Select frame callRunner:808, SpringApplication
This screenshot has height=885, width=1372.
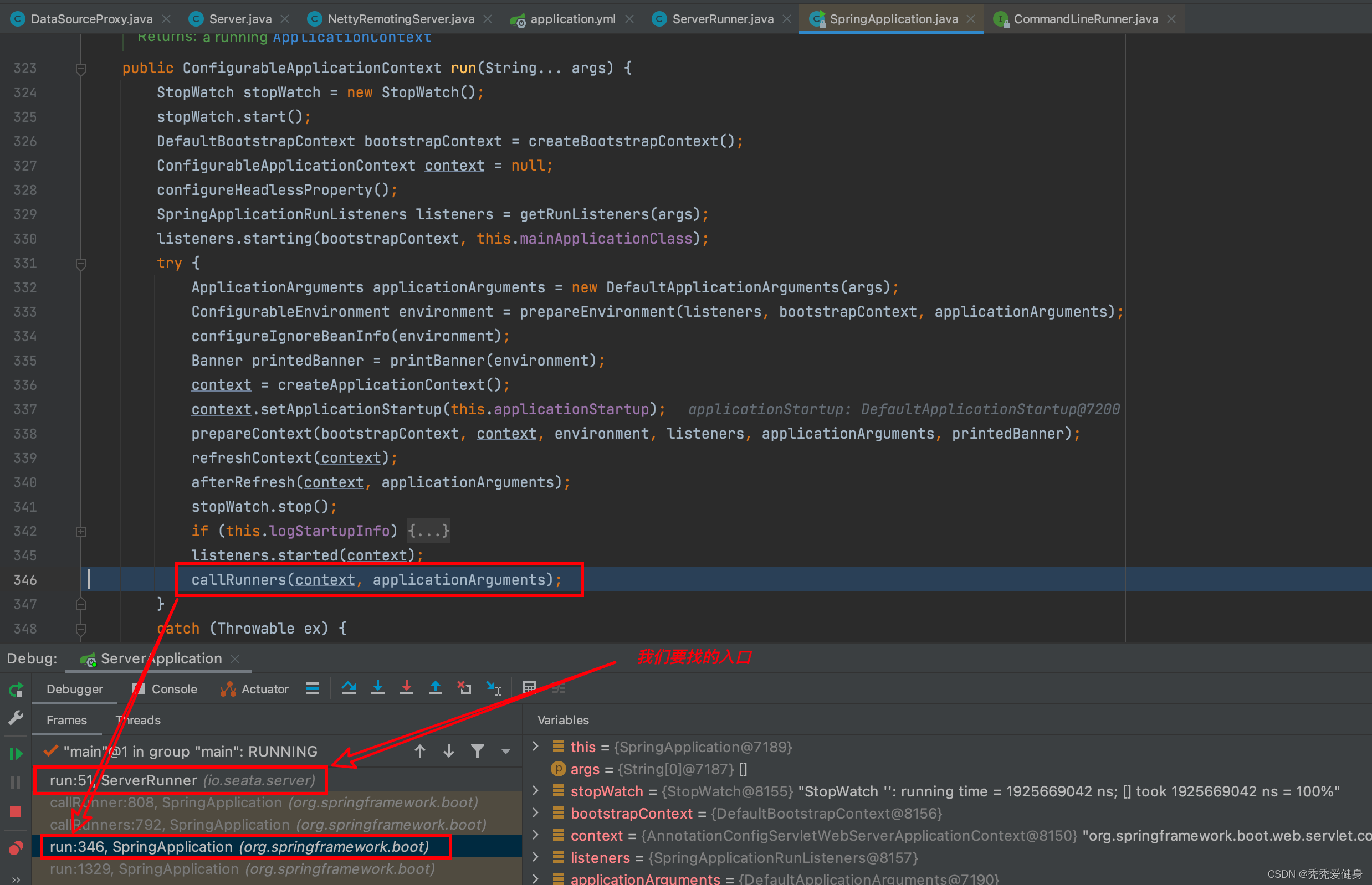pos(277,802)
